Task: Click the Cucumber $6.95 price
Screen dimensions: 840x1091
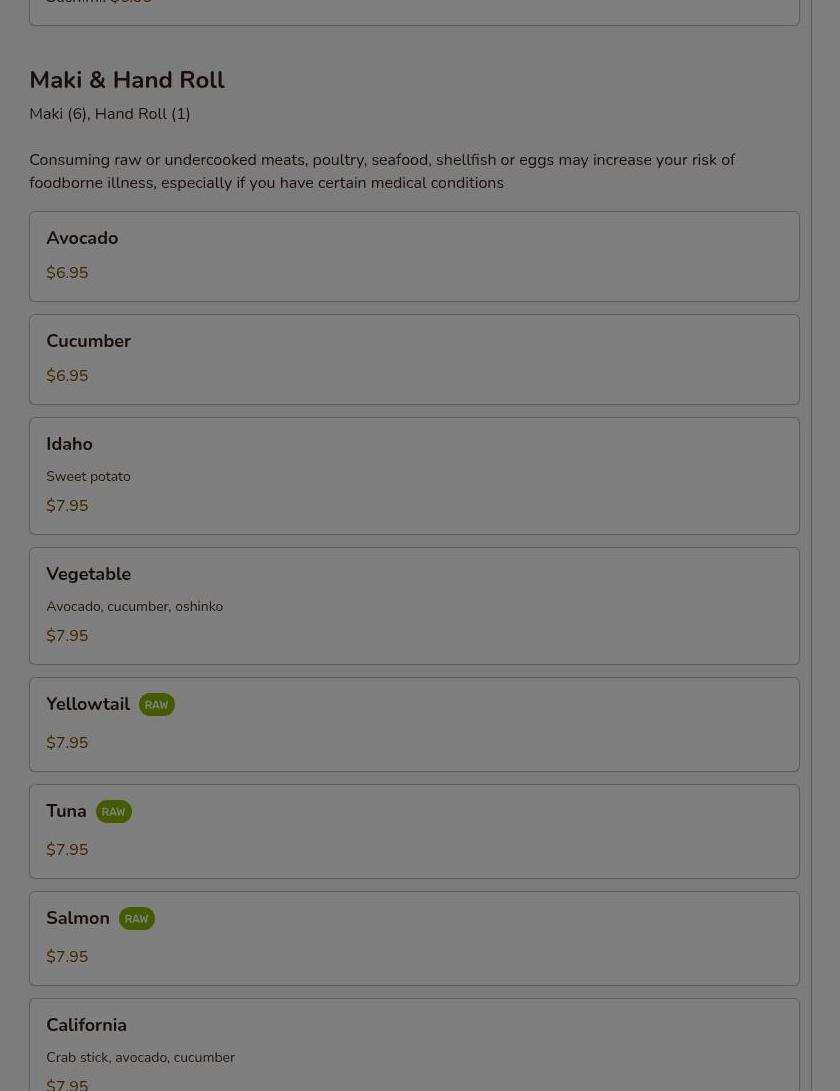Action: [67, 376]
